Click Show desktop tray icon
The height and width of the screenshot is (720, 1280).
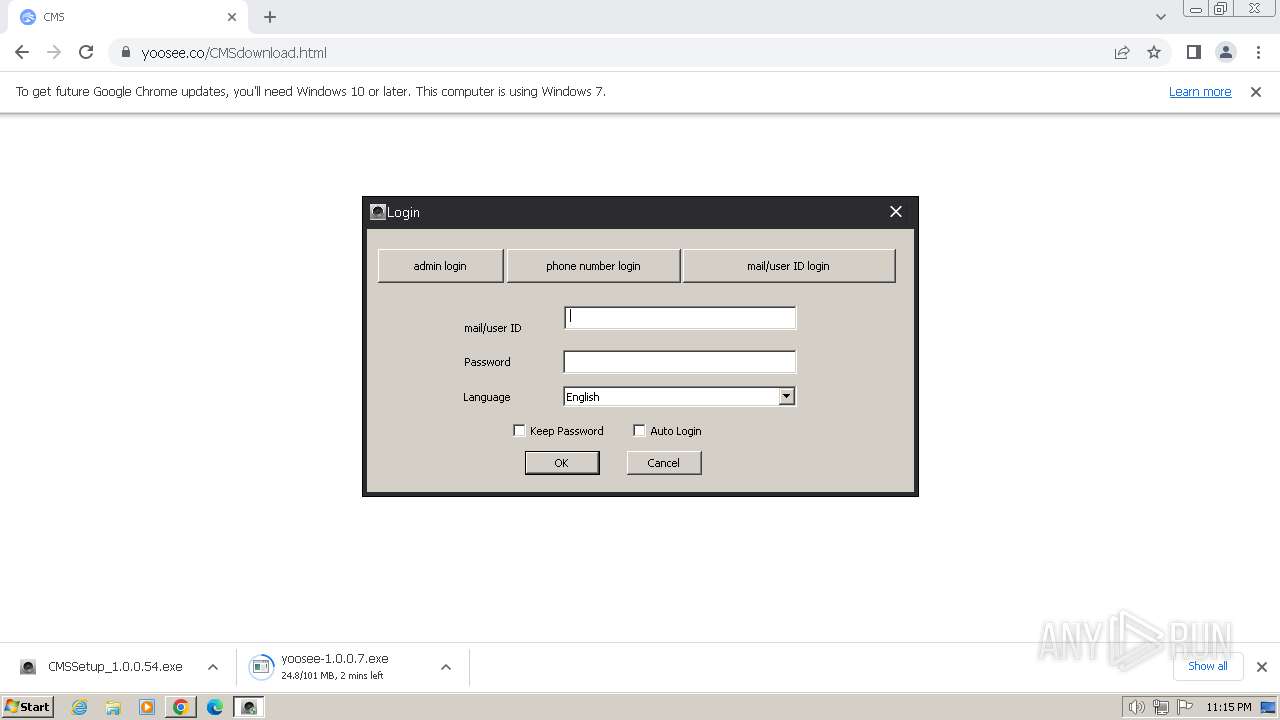point(1269,707)
